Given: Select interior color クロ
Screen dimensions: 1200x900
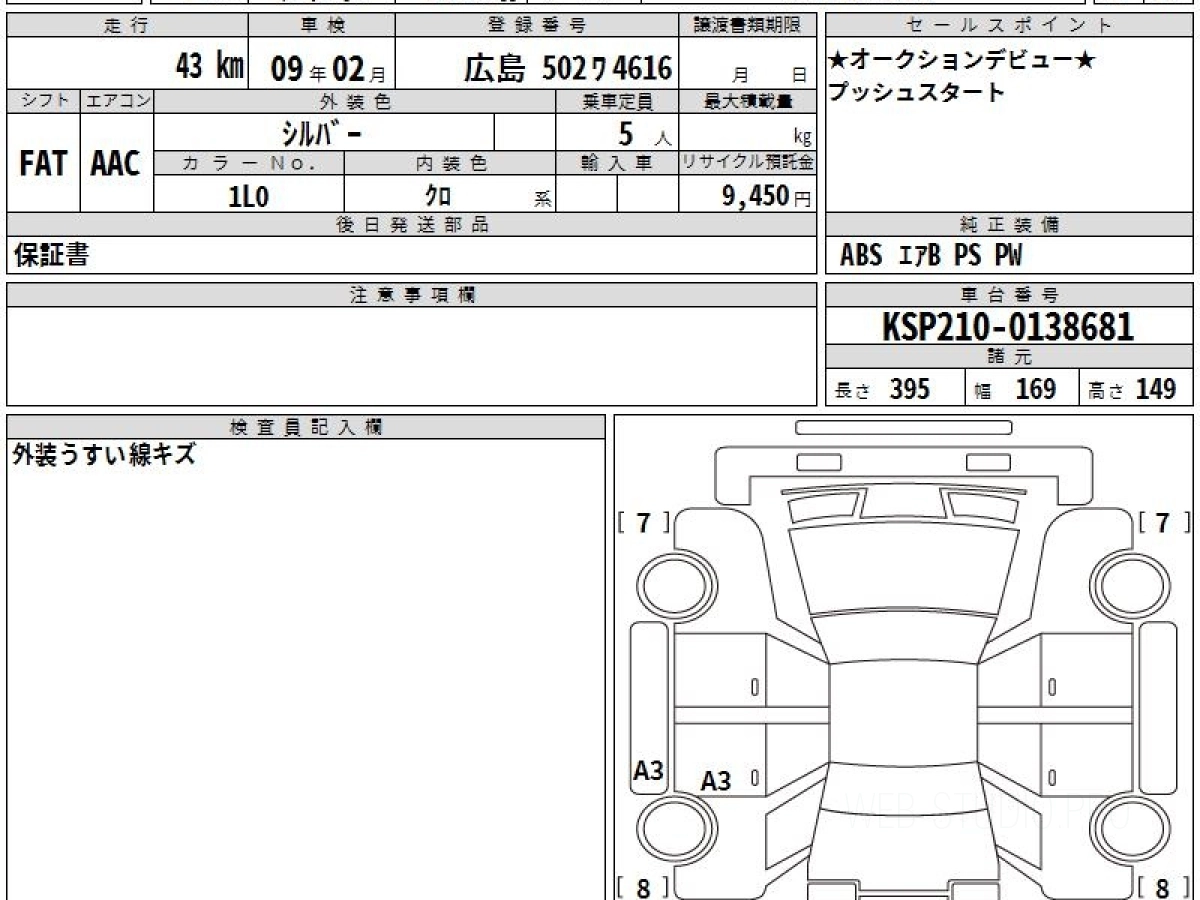Looking at the screenshot, I should (438, 195).
